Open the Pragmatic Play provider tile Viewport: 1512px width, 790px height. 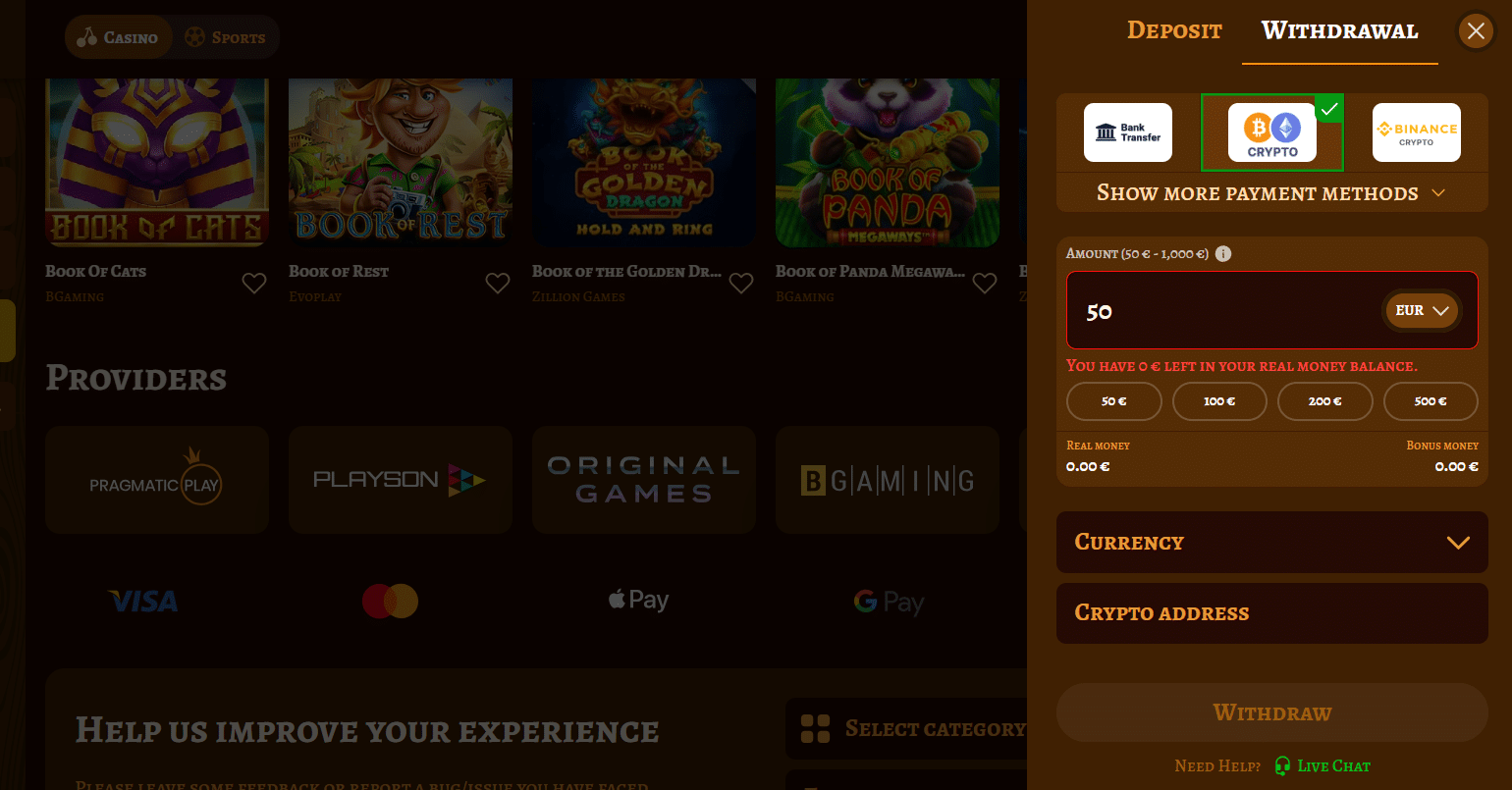pyautogui.click(x=157, y=480)
